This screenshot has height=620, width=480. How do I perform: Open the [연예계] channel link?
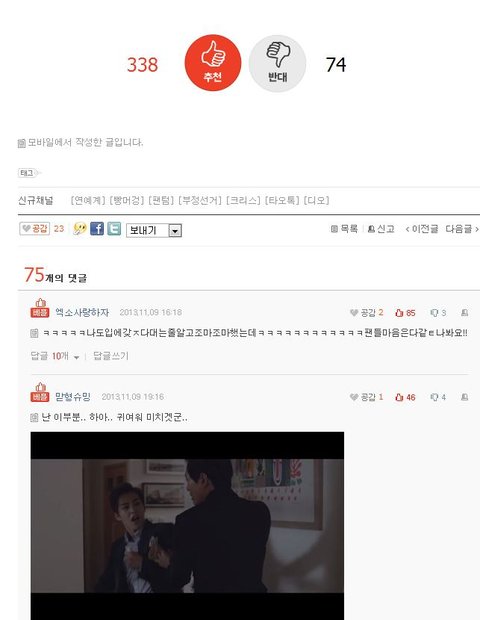pyautogui.click(x=88, y=200)
